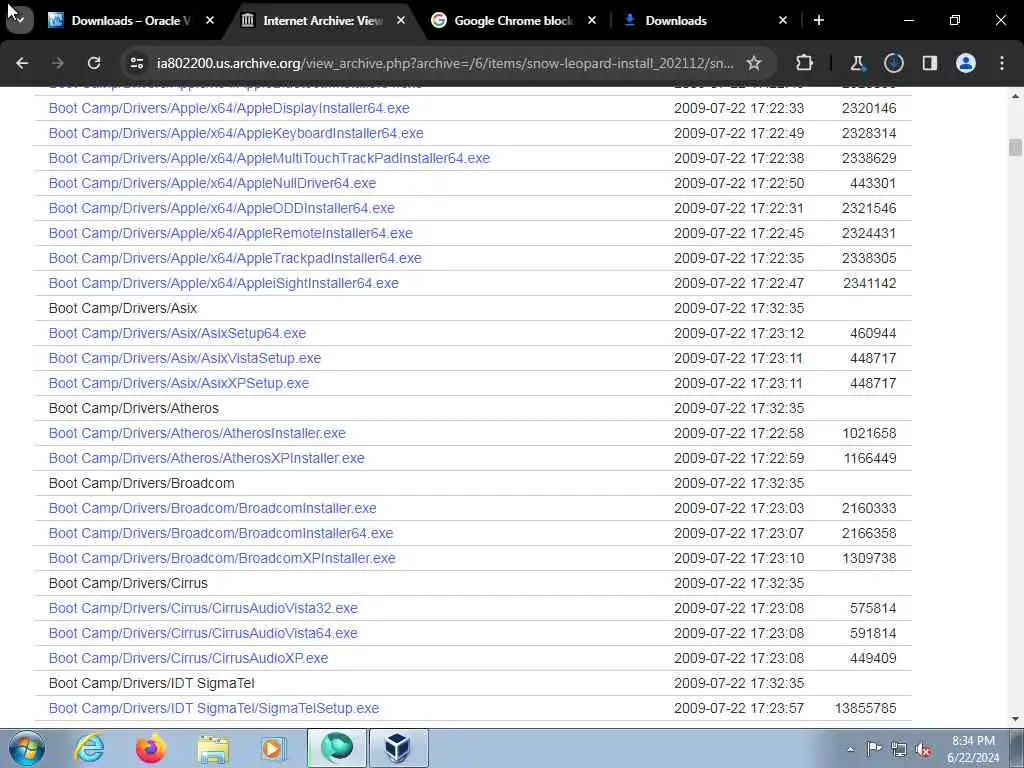Open AppleNullDriver64.exe link
The width and height of the screenshot is (1024, 768).
coord(212,184)
